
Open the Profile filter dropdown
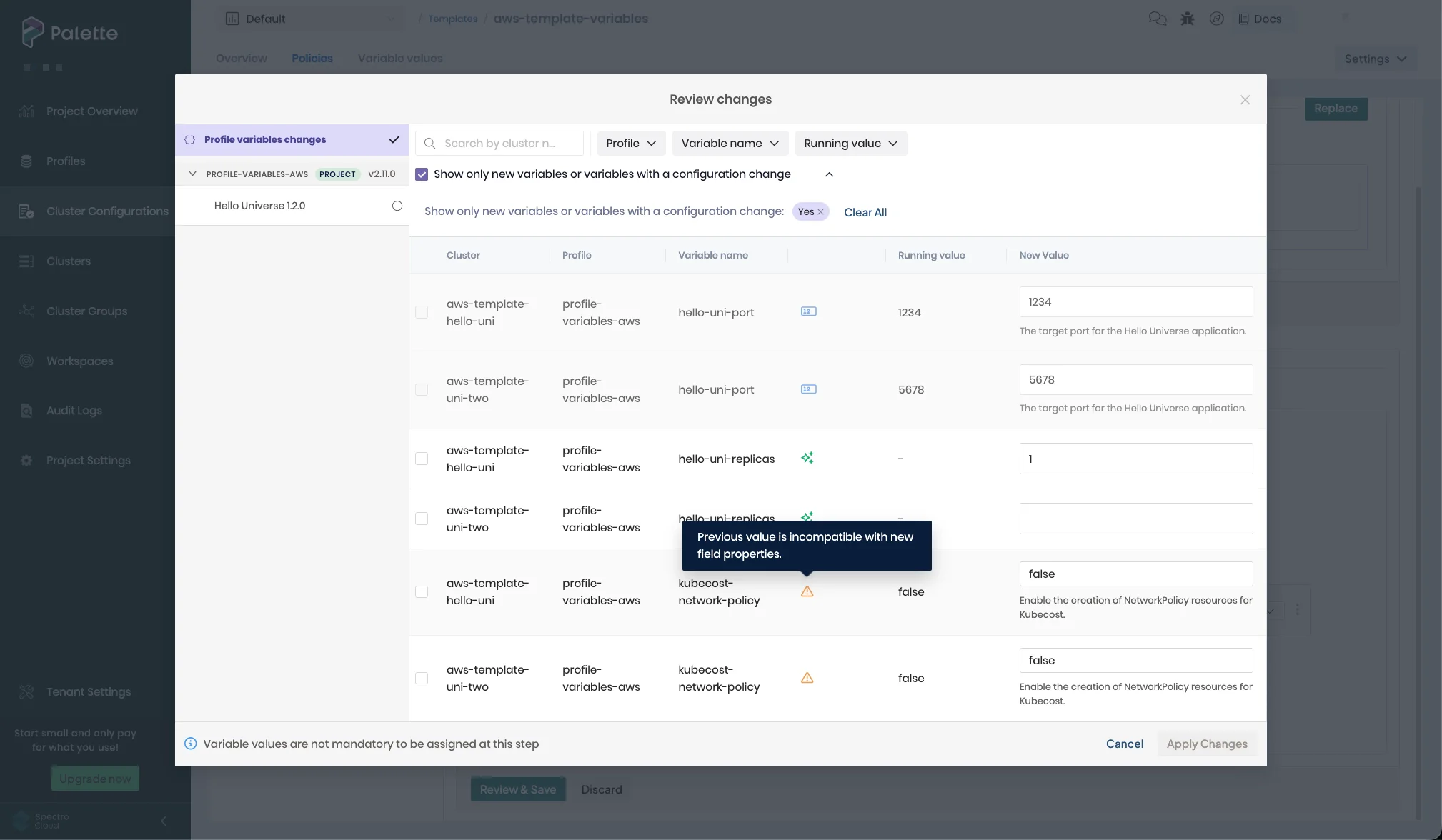coord(630,143)
